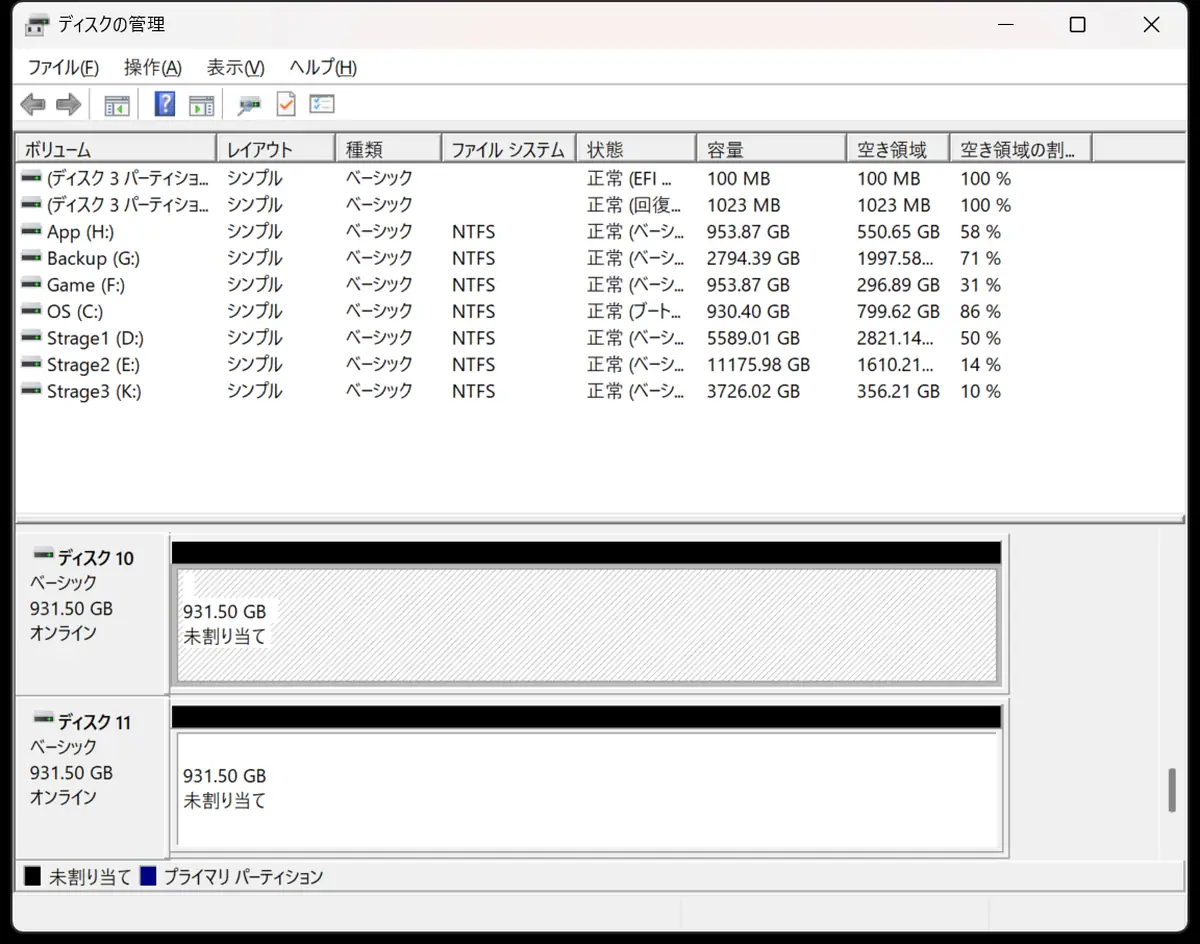
Task: Sort by the 種類 column header
Action: [388, 149]
